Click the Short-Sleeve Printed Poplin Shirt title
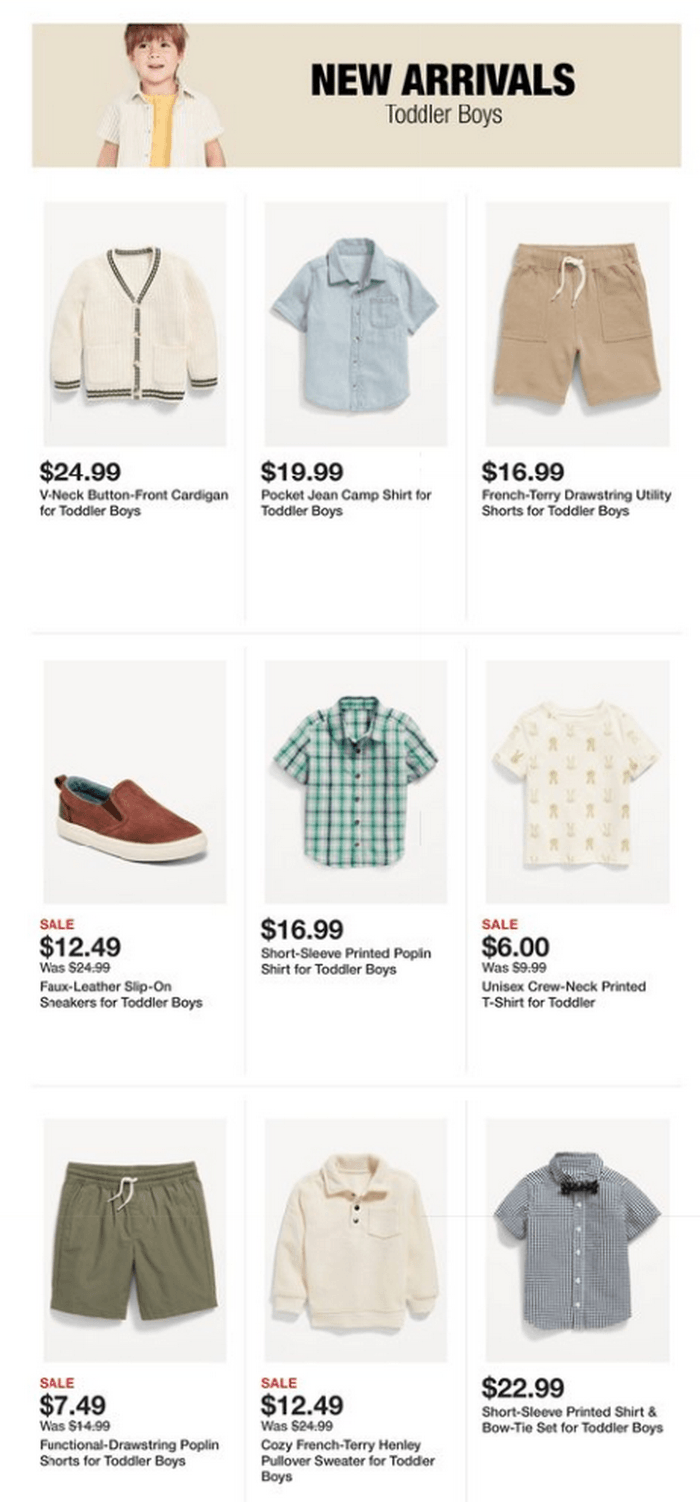Screen dimensions: 700x1502 346,961
